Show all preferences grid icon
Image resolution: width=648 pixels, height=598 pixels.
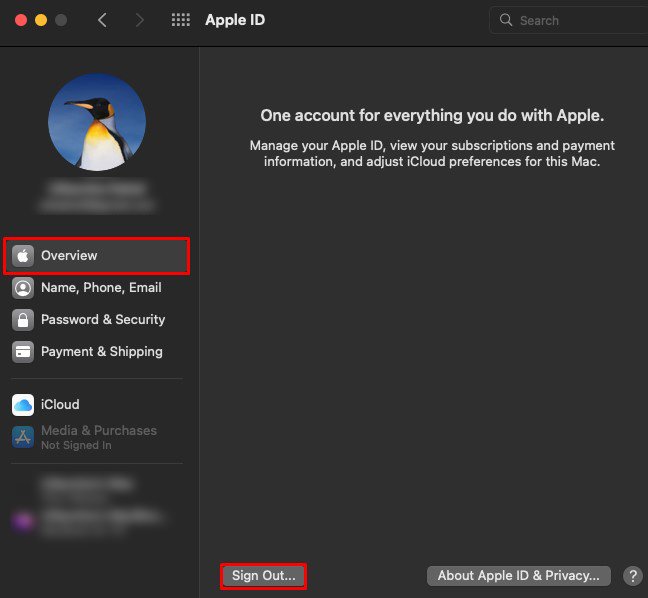click(x=181, y=20)
